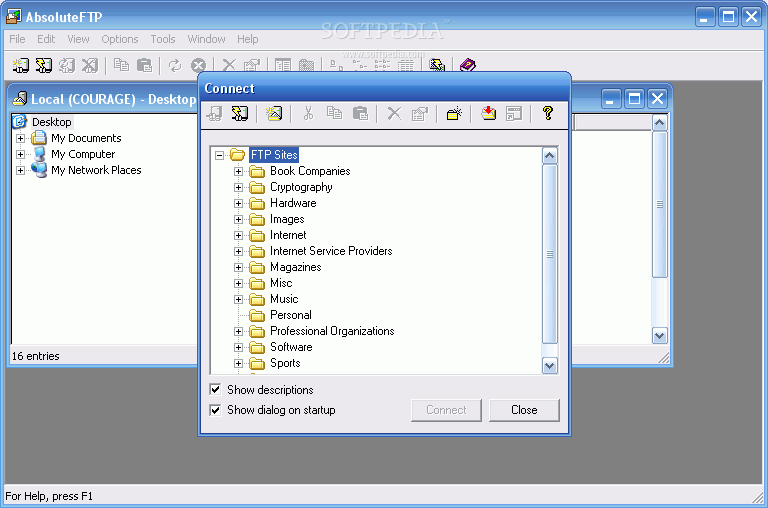Expand the Magazines folder
This screenshot has width=768, height=508.
(x=239, y=267)
